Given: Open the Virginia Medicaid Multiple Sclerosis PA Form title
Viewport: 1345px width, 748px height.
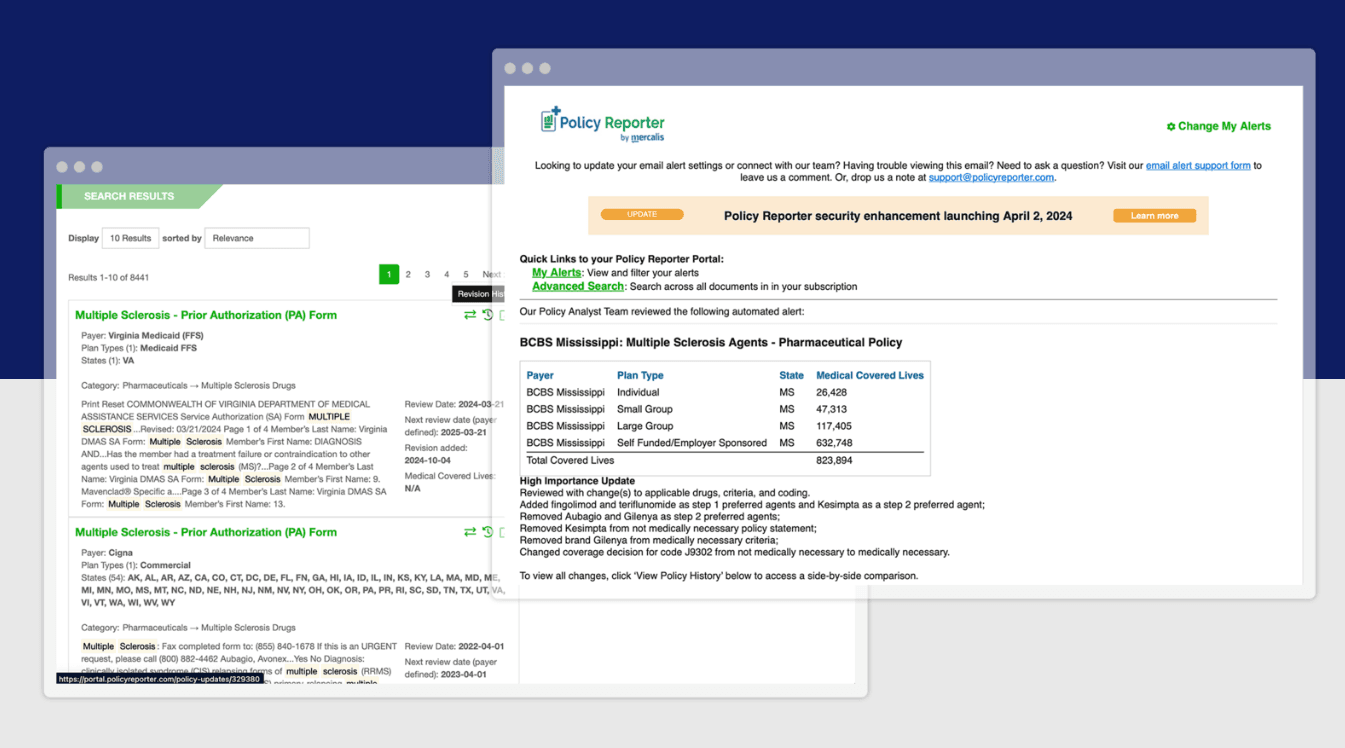Looking at the screenshot, I should [x=206, y=315].
